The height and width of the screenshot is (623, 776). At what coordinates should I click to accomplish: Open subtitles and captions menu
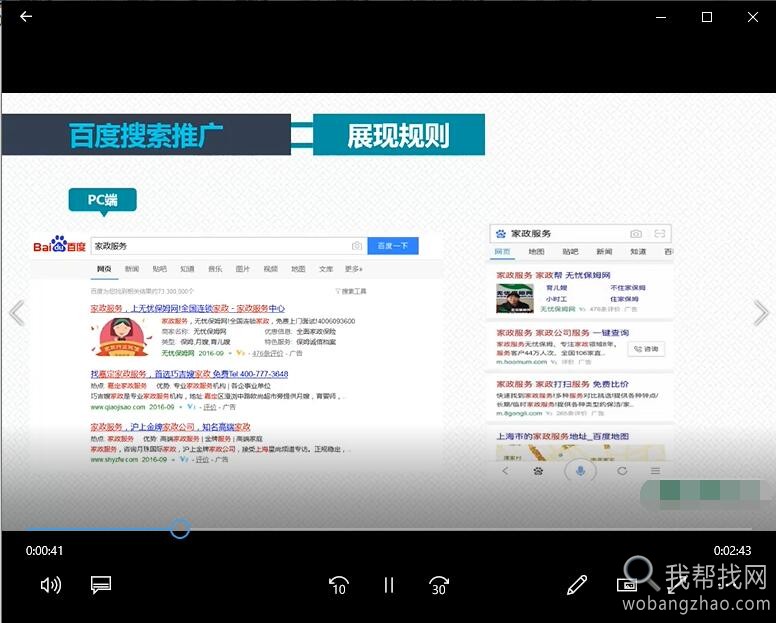[101, 585]
